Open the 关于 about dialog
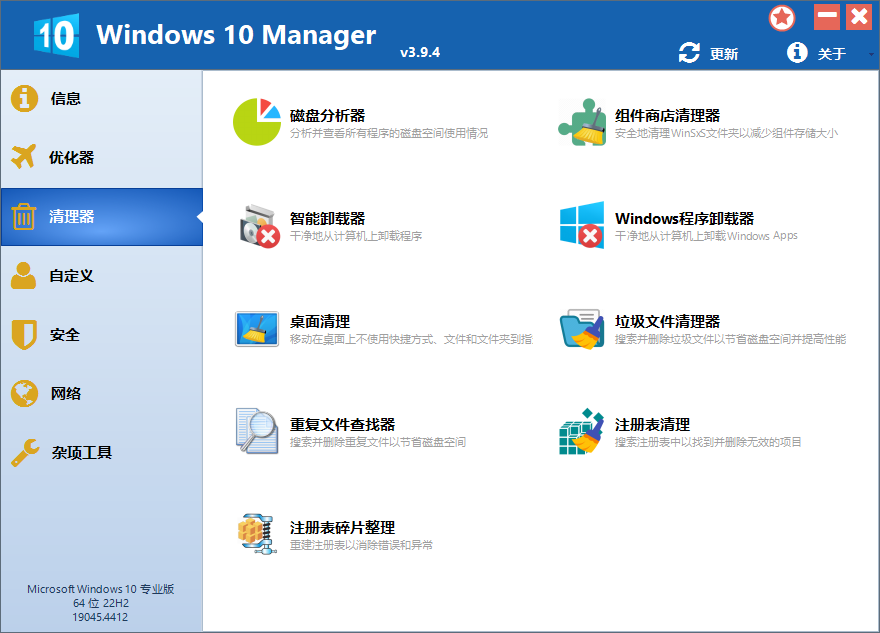 [x=831, y=54]
